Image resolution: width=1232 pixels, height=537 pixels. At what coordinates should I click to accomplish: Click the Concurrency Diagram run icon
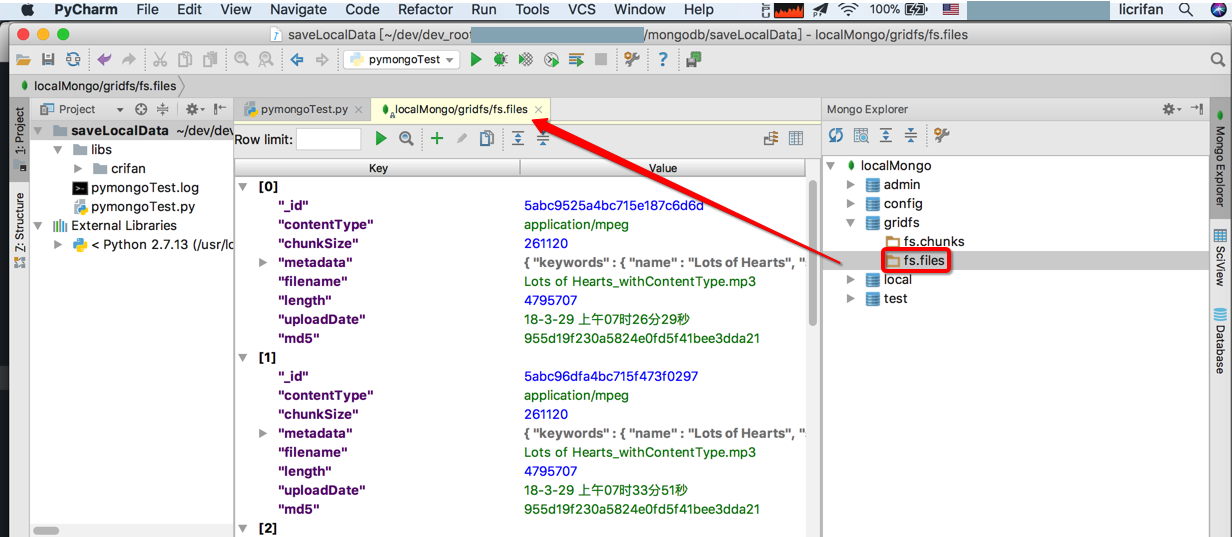(576, 60)
